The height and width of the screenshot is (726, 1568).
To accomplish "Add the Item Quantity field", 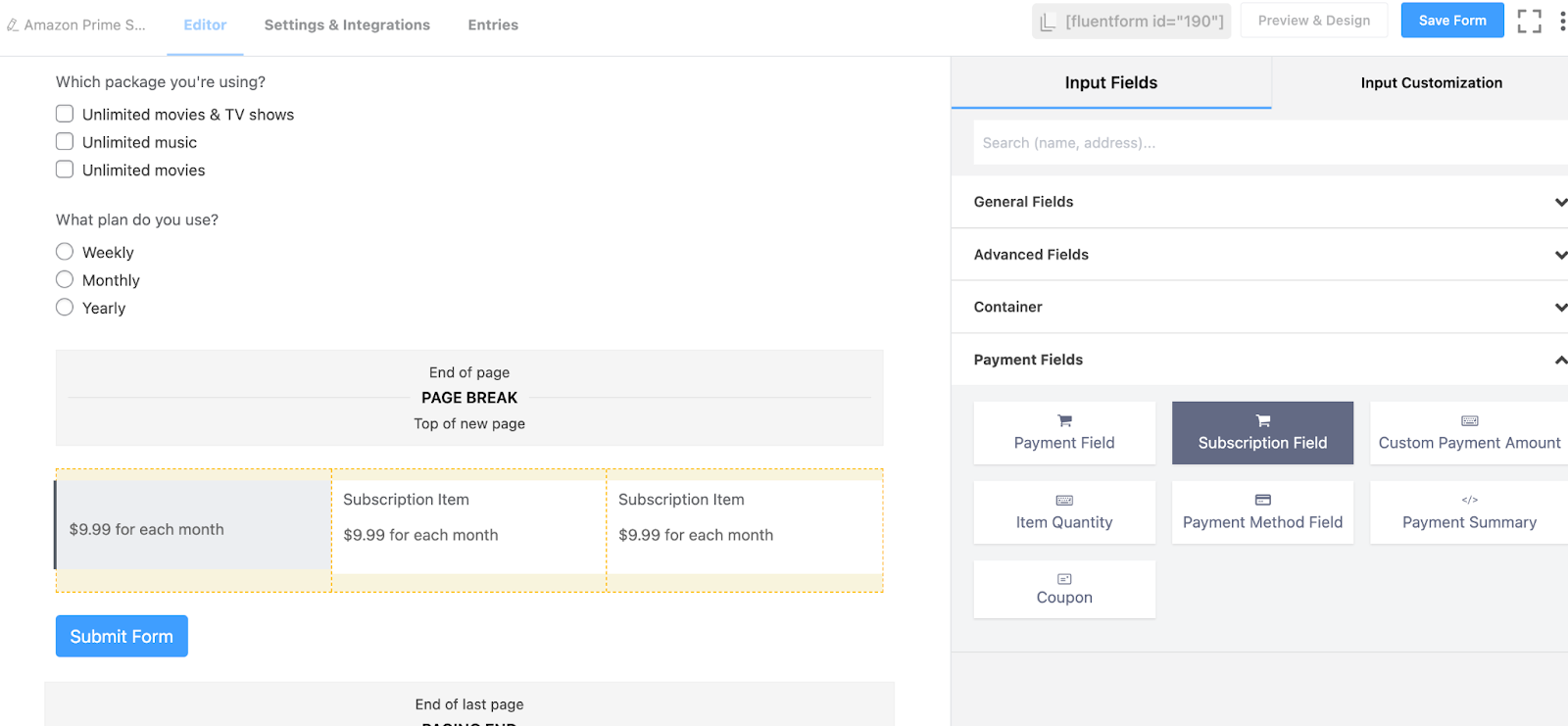I will coord(1064,511).
